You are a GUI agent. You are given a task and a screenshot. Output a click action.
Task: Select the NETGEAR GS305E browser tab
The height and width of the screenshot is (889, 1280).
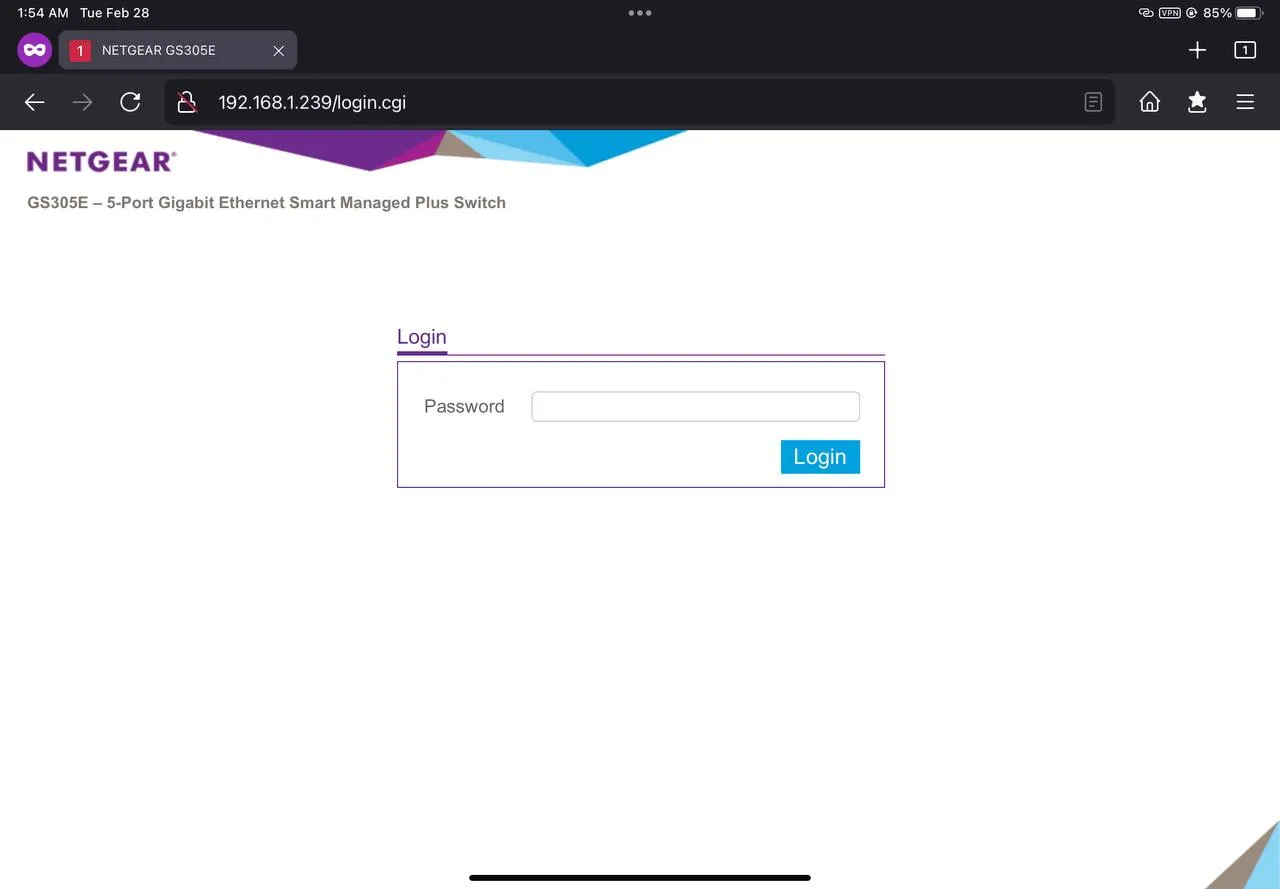[x=178, y=50]
